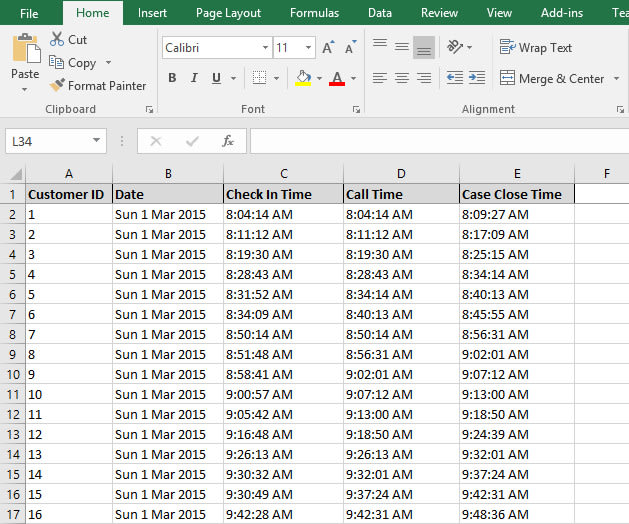Open Clipboard pane dialog launcher
Image resolution: width=629 pixels, height=524 pixels.
click(150, 110)
